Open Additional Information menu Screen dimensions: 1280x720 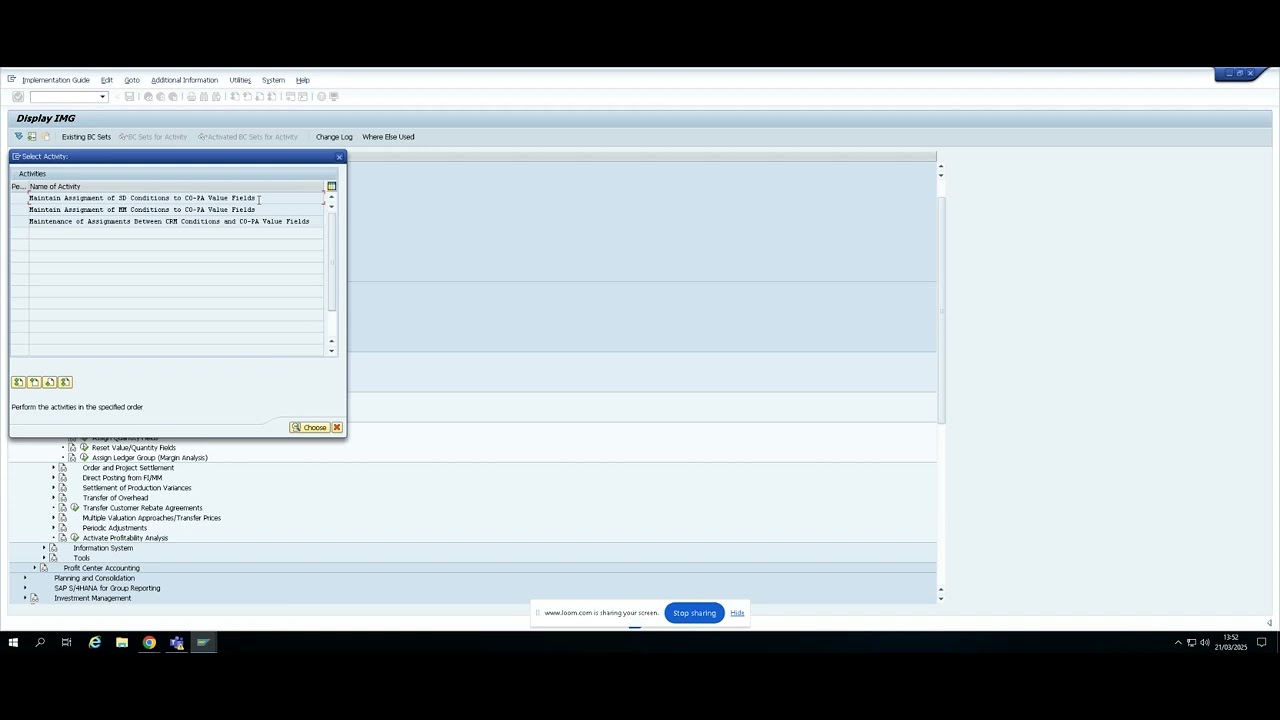184,80
